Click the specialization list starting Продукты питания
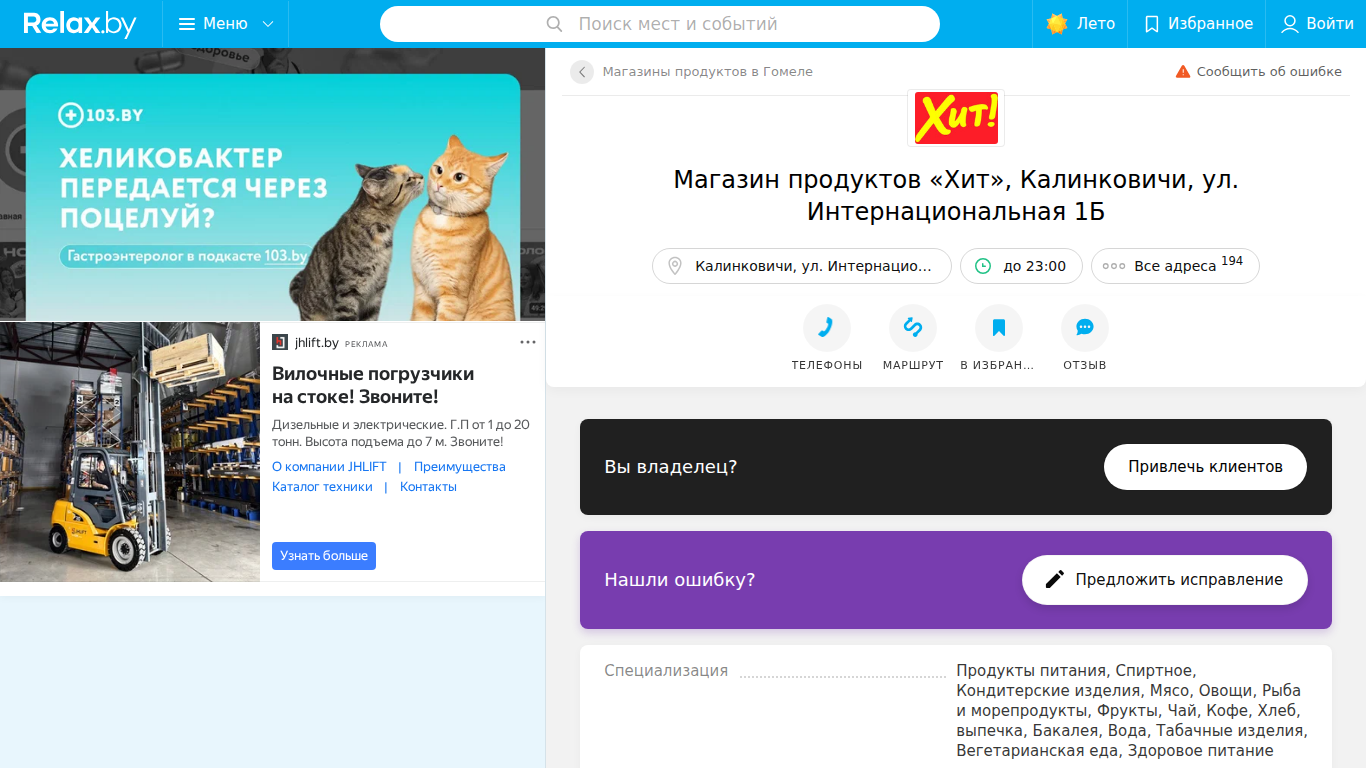 point(1131,711)
